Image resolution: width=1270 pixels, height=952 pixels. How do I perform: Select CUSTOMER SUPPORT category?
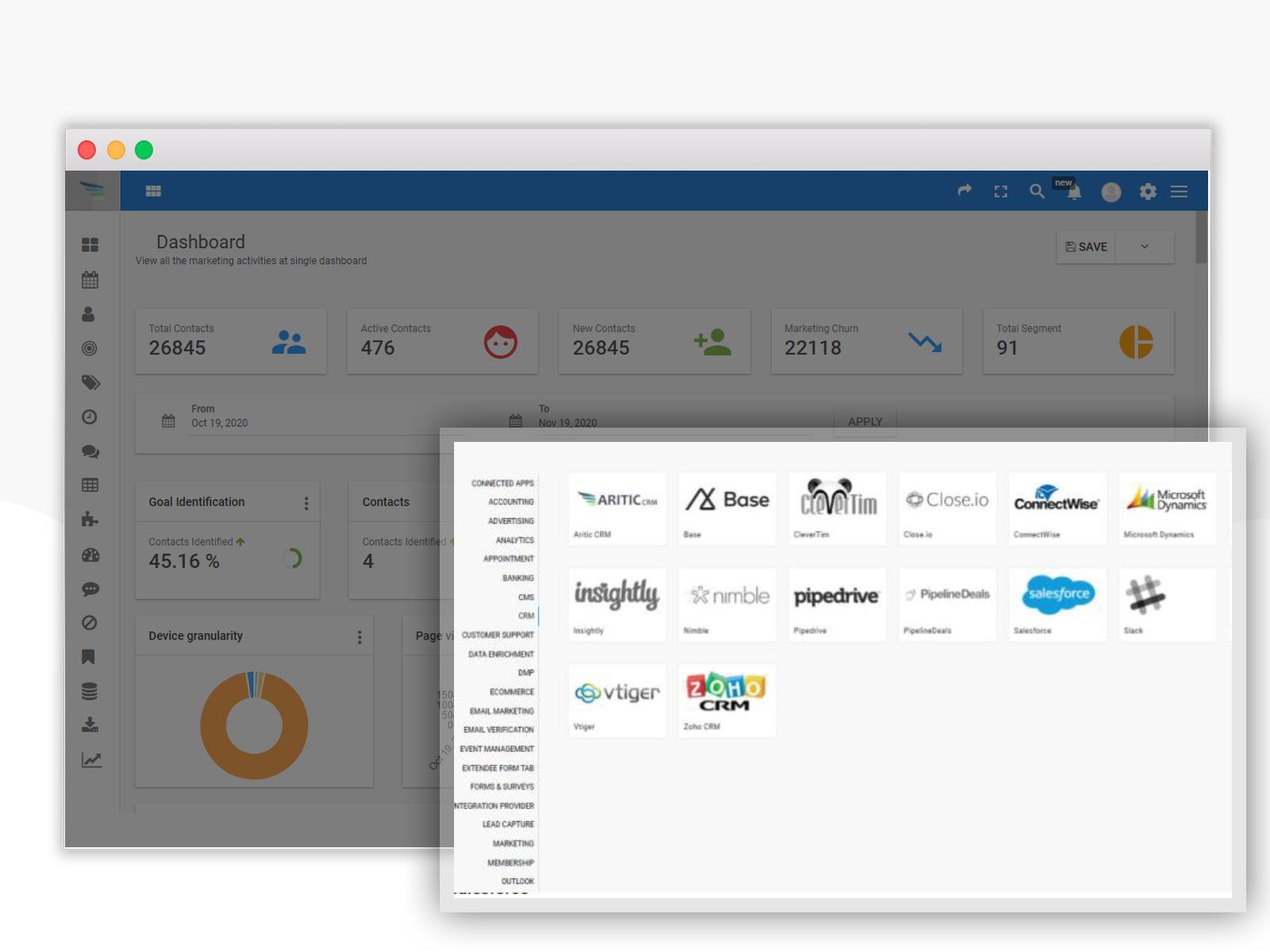click(498, 635)
